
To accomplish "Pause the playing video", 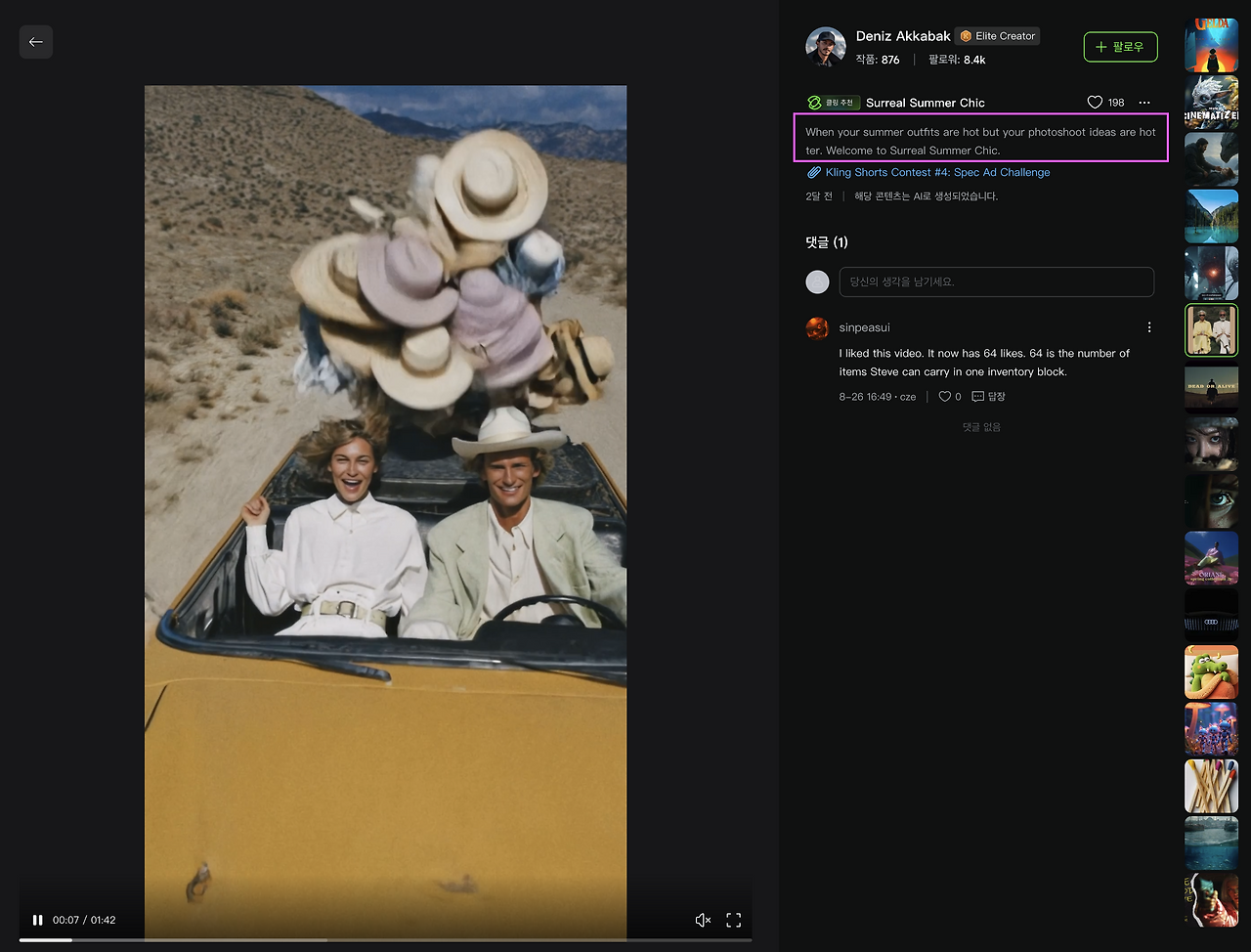I will pos(37,920).
